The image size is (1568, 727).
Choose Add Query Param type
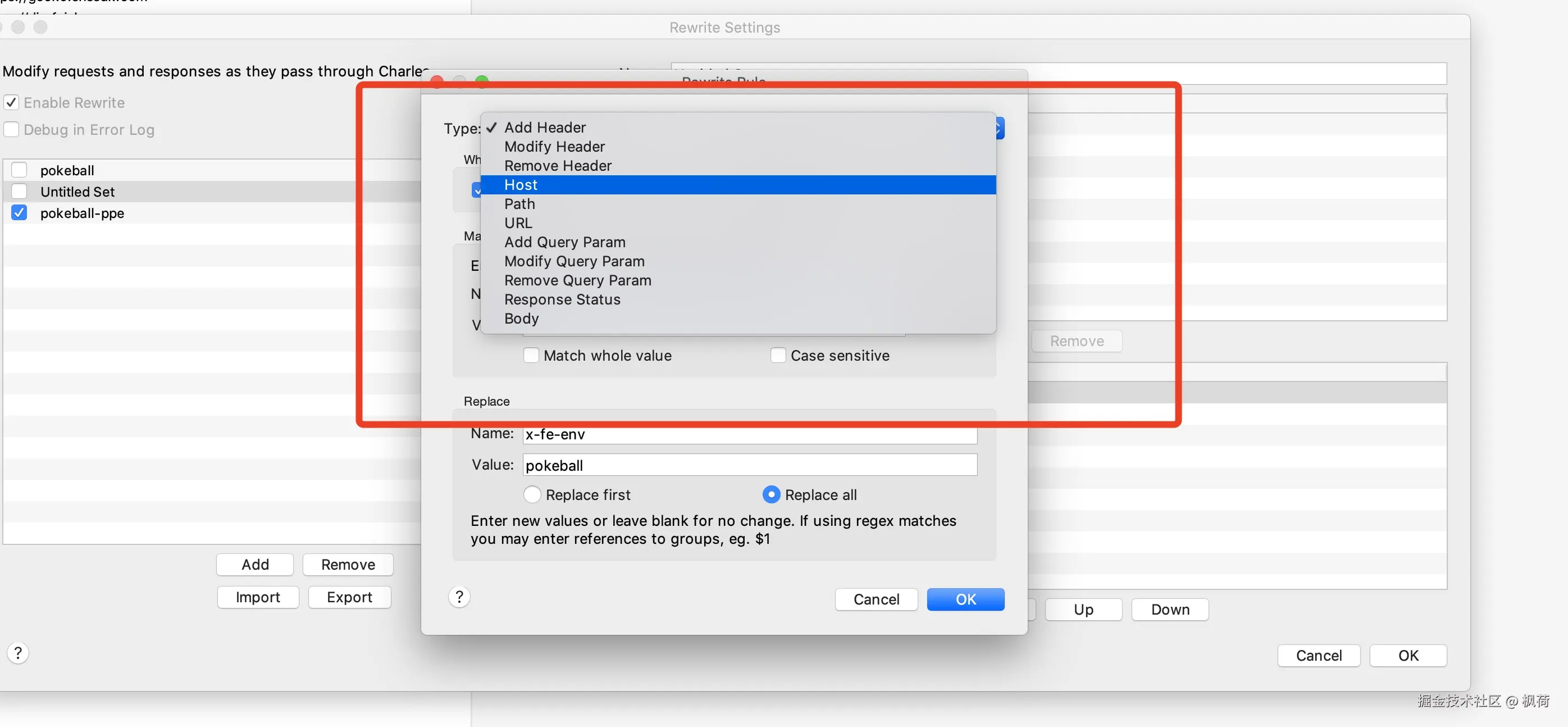coord(564,242)
